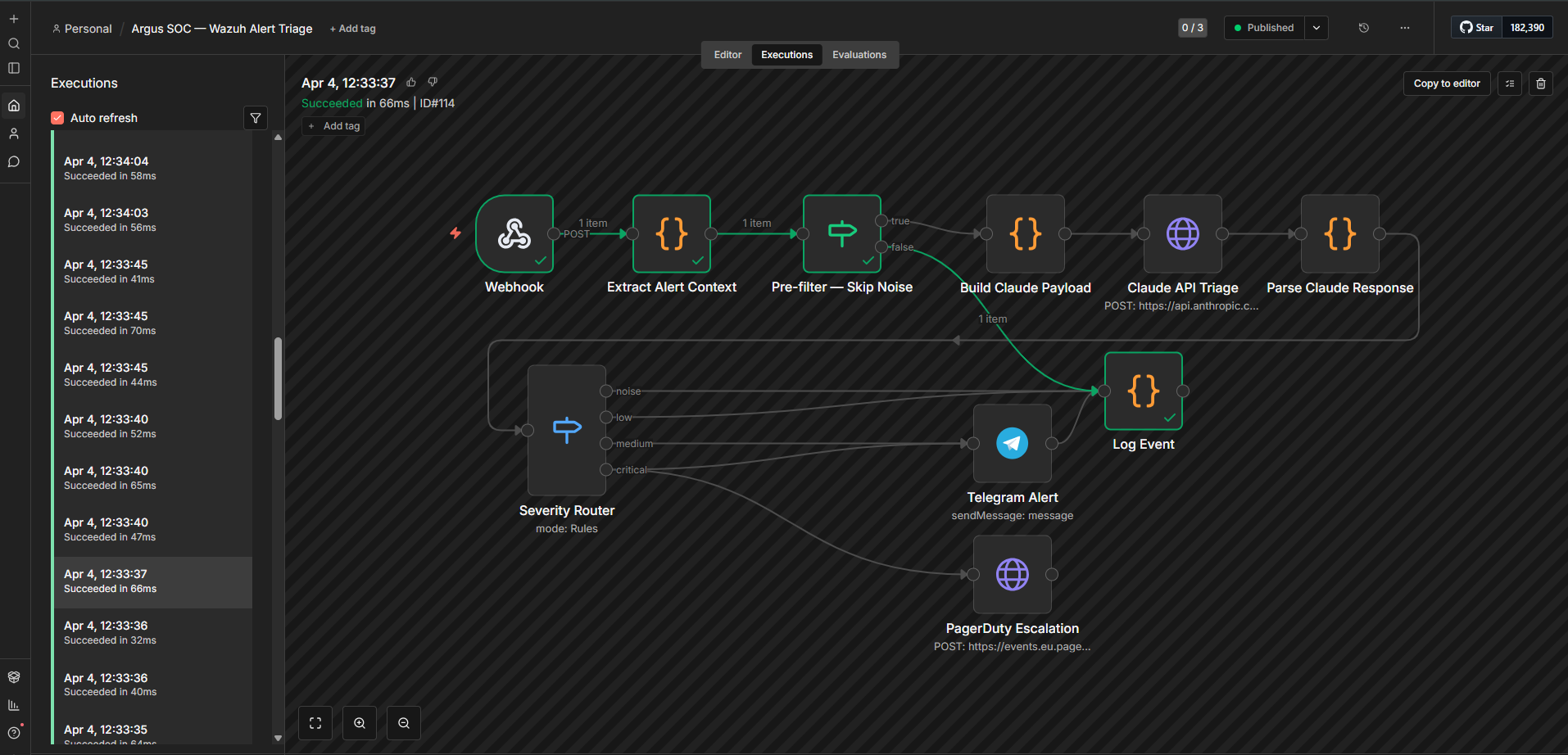Switch to the Editor tab
1568x755 pixels.
pyautogui.click(x=727, y=55)
